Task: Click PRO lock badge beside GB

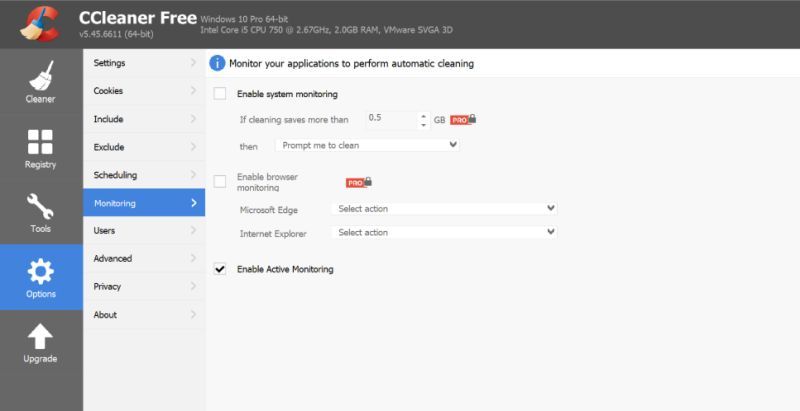Action: click(x=463, y=119)
